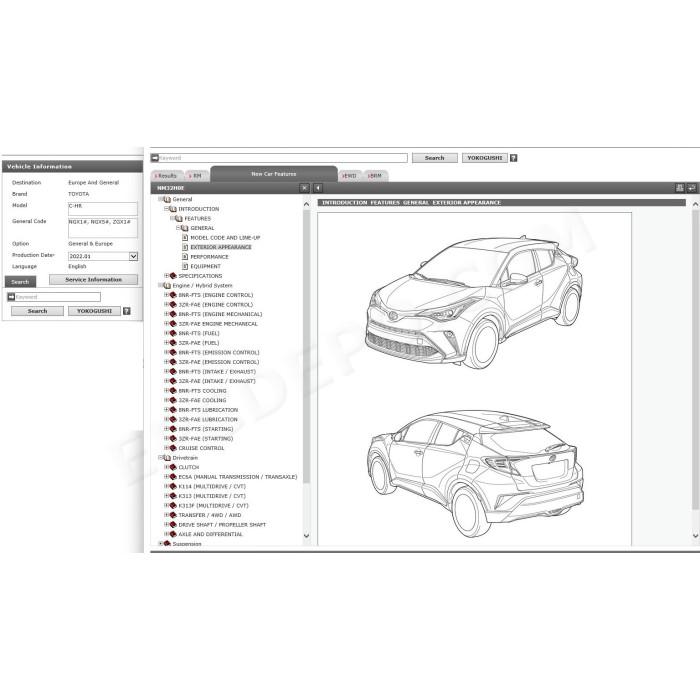700x700 pixels.
Task: Click red book icon for 8NR-FTS COOLING
Action: coord(173,391)
